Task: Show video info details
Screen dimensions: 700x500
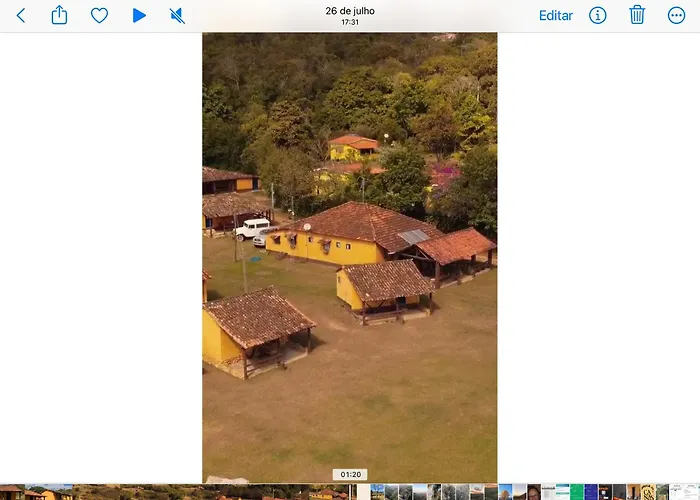Action: 597,15
